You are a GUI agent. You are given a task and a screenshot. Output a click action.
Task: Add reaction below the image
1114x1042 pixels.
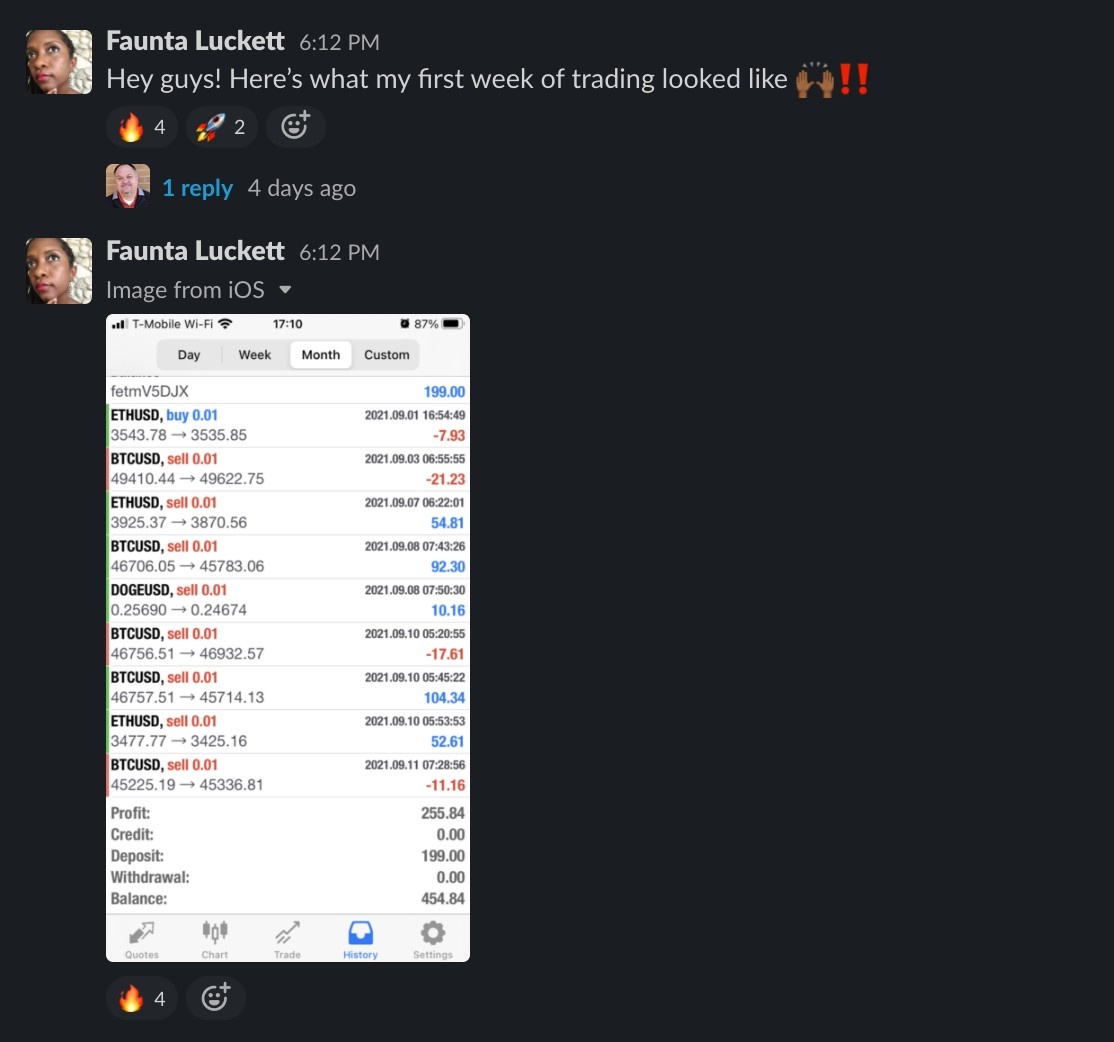click(216, 999)
